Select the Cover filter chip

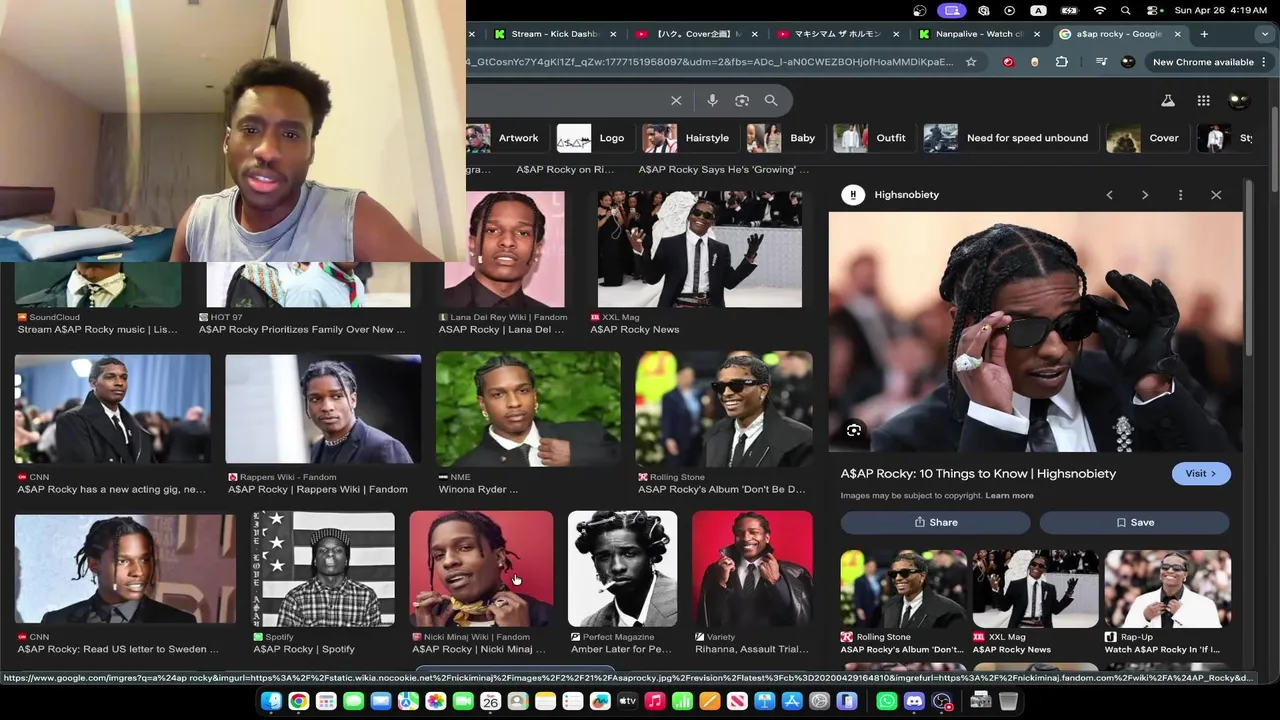click(x=1147, y=138)
